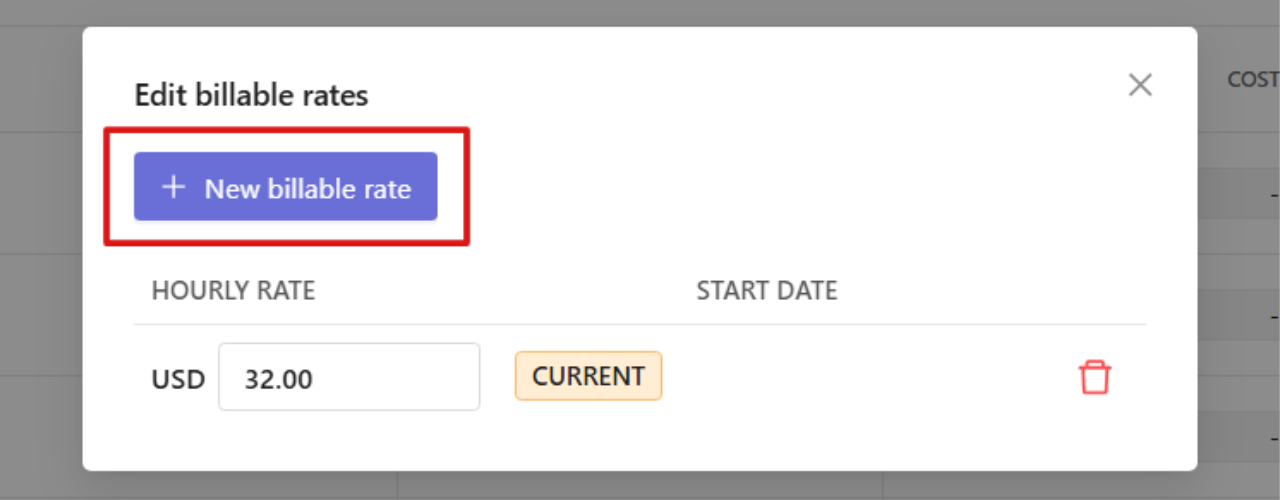This screenshot has height=500, width=1280.
Task: Close the Edit billable rates dialog
Action: point(1140,85)
